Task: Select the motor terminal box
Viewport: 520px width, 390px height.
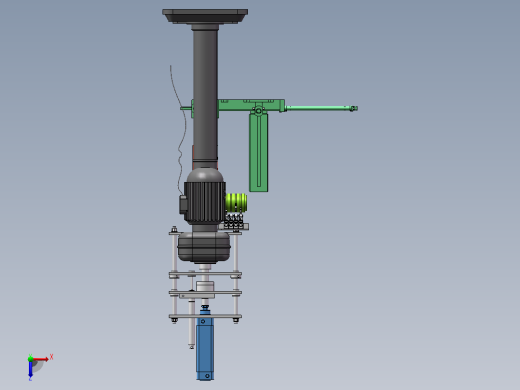Action: (x=183, y=204)
